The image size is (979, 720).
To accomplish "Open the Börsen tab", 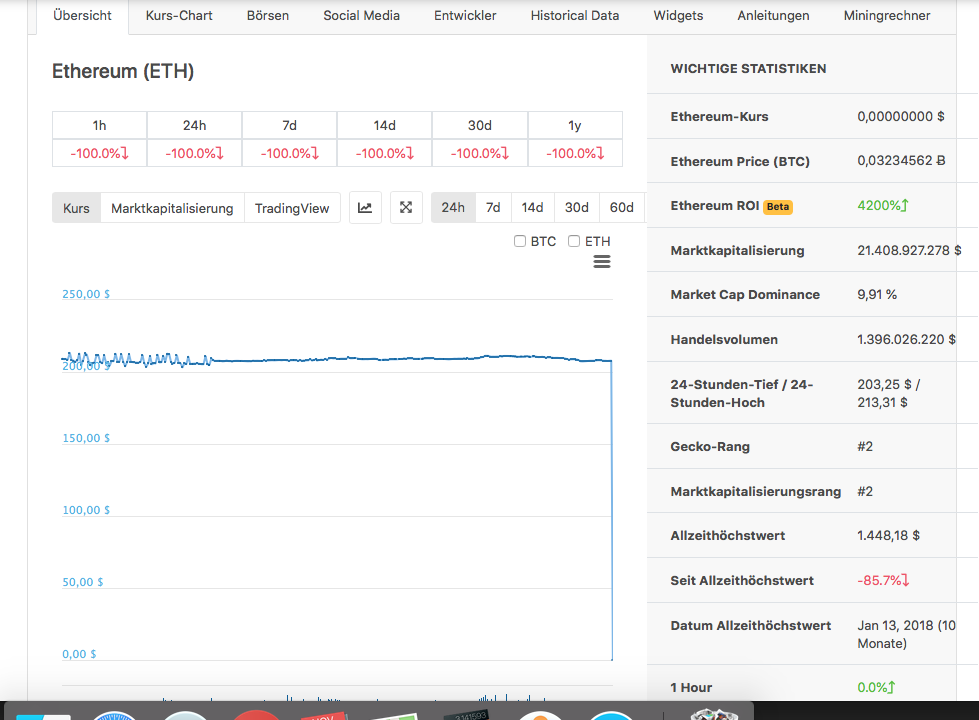I will tap(267, 15).
